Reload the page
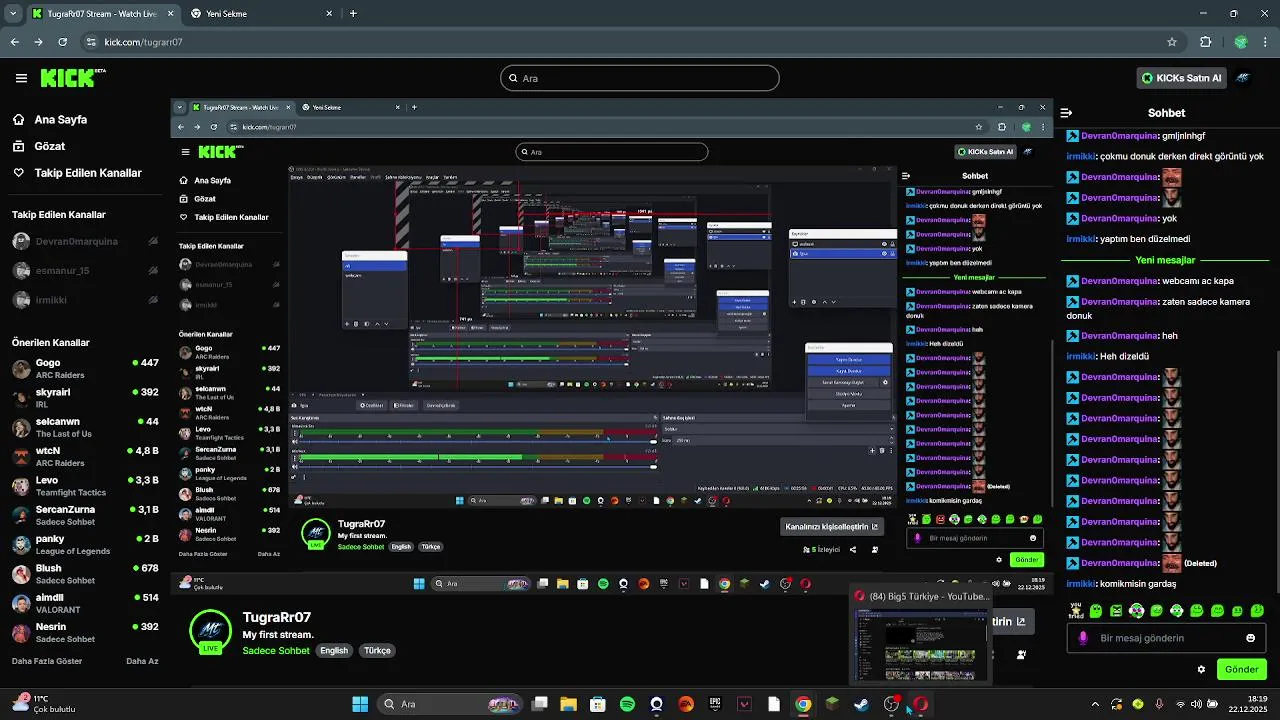Viewport: 1280px width, 720px height. tap(62, 42)
